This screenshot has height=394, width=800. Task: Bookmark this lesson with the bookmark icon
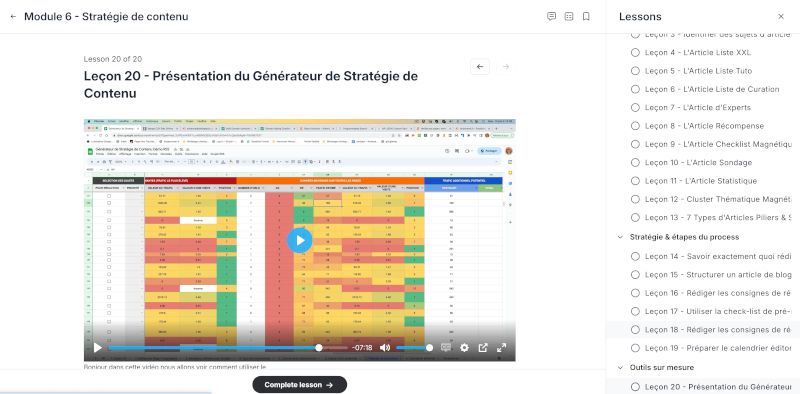click(x=586, y=16)
